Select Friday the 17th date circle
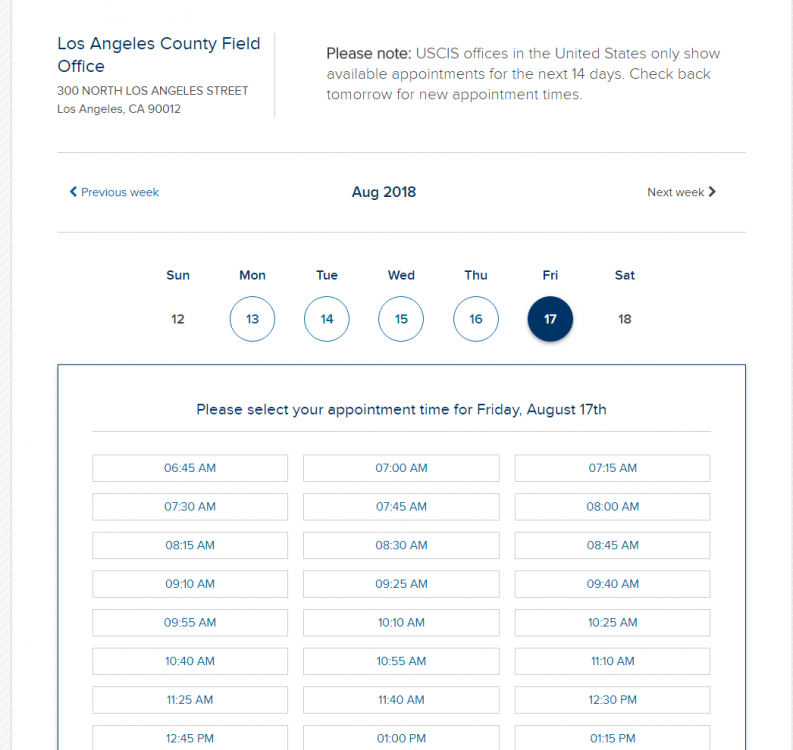The width and height of the screenshot is (793, 750). [550, 319]
